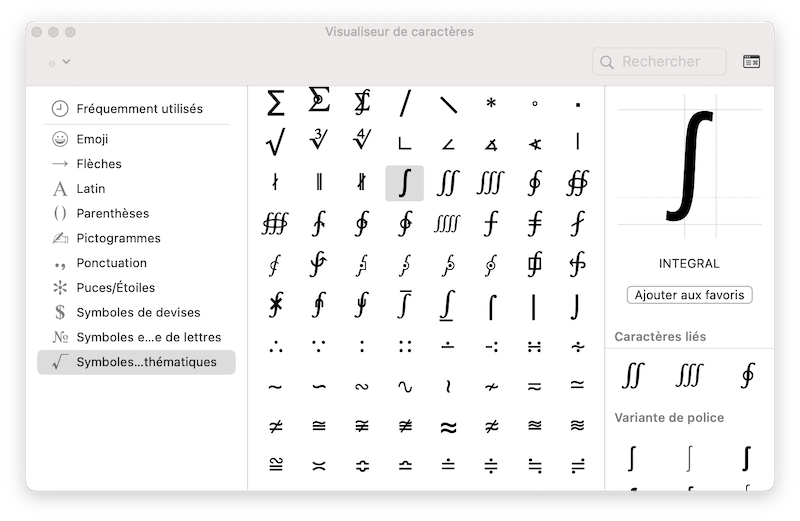Choose related double integral under Caractères liés
The image size is (800, 521).
pos(633,376)
